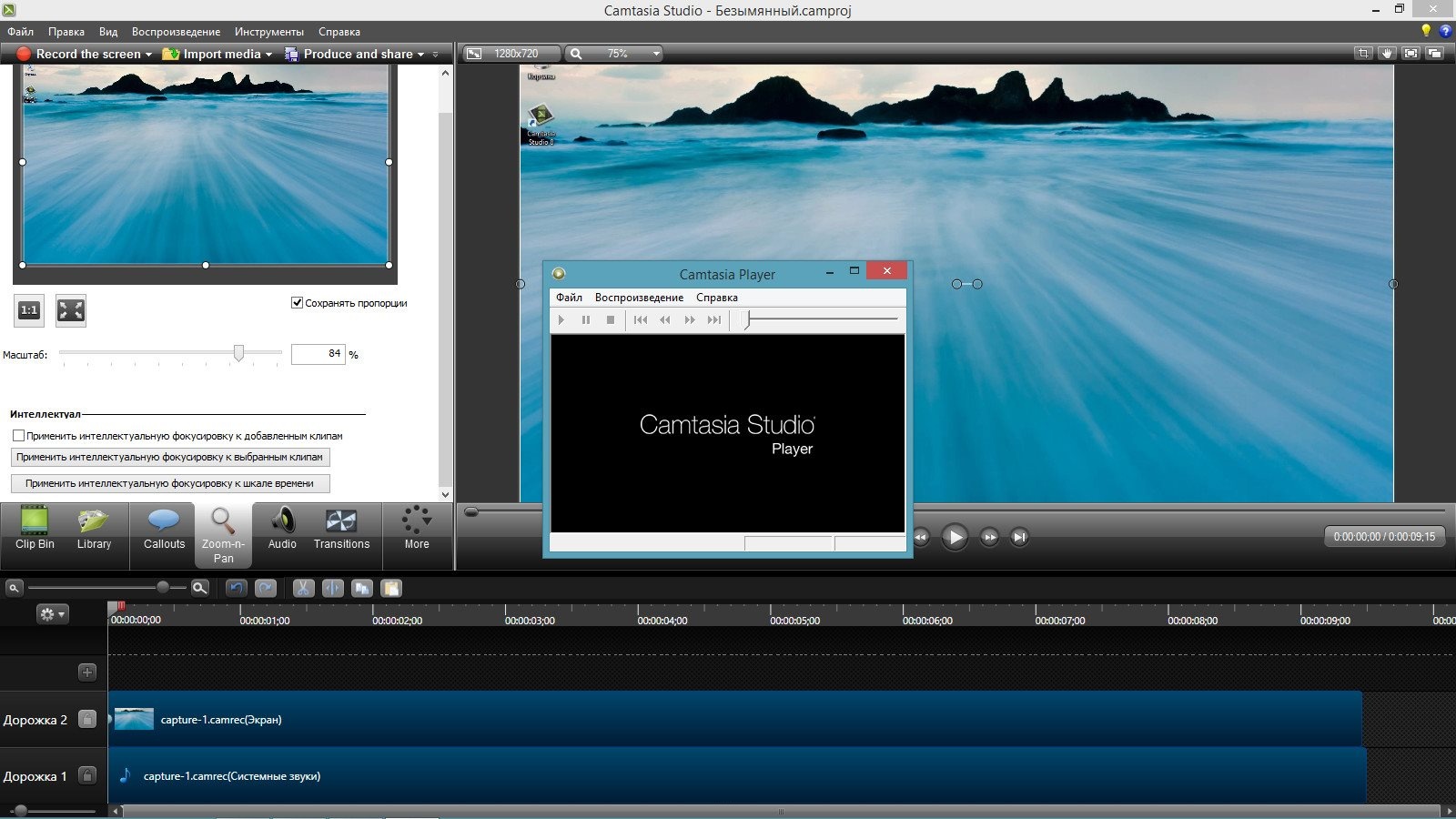
Task: Toggle the Сохранять пропорции checkbox
Action: 297,303
